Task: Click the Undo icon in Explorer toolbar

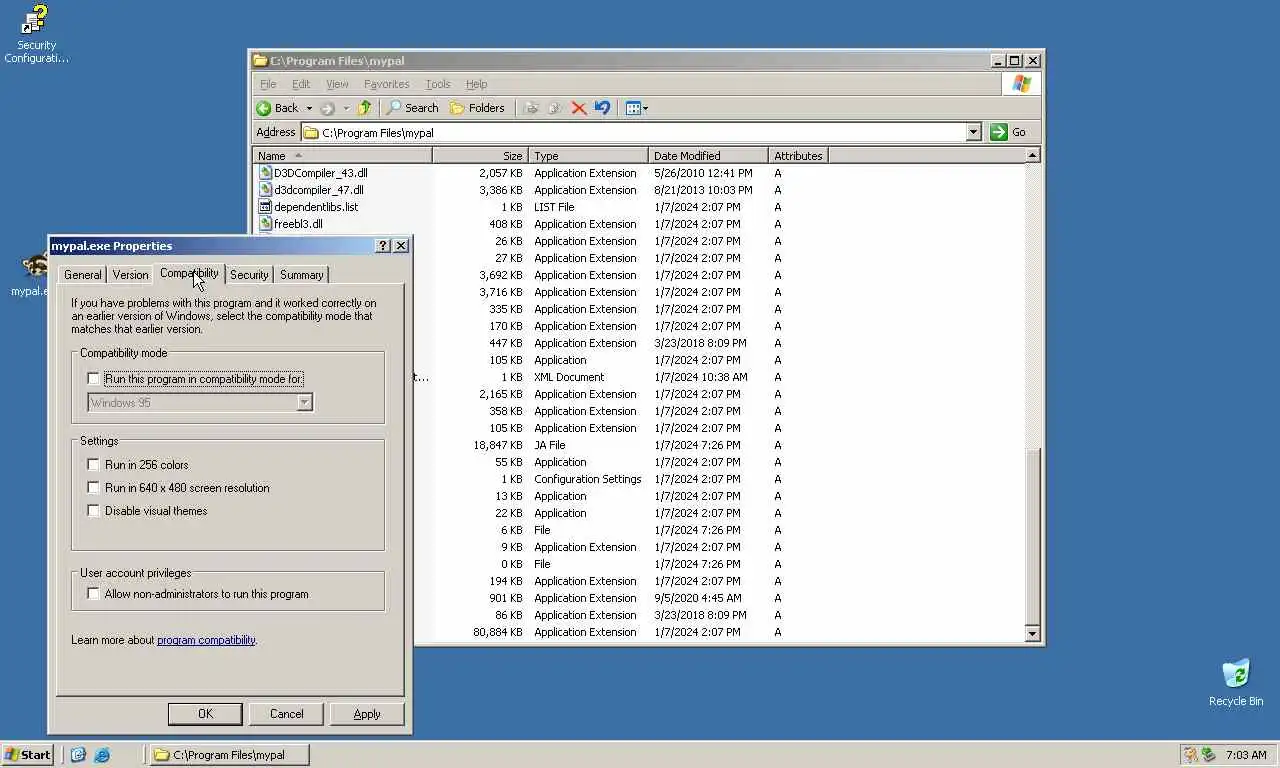Action: click(602, 108)
